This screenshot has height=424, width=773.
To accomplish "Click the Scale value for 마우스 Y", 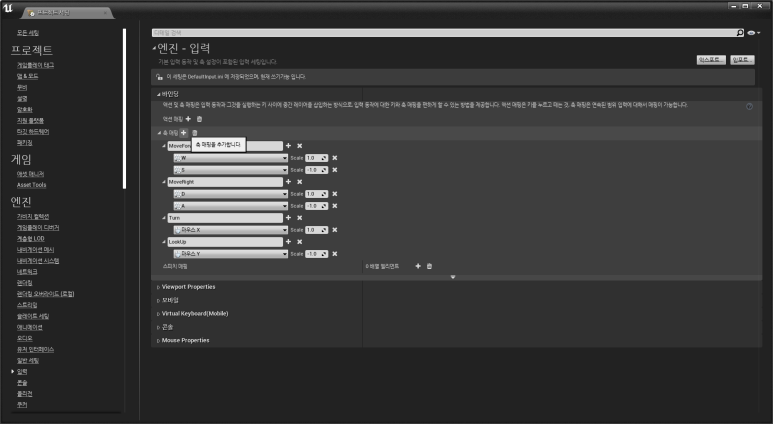I will [x=316, y=254].
